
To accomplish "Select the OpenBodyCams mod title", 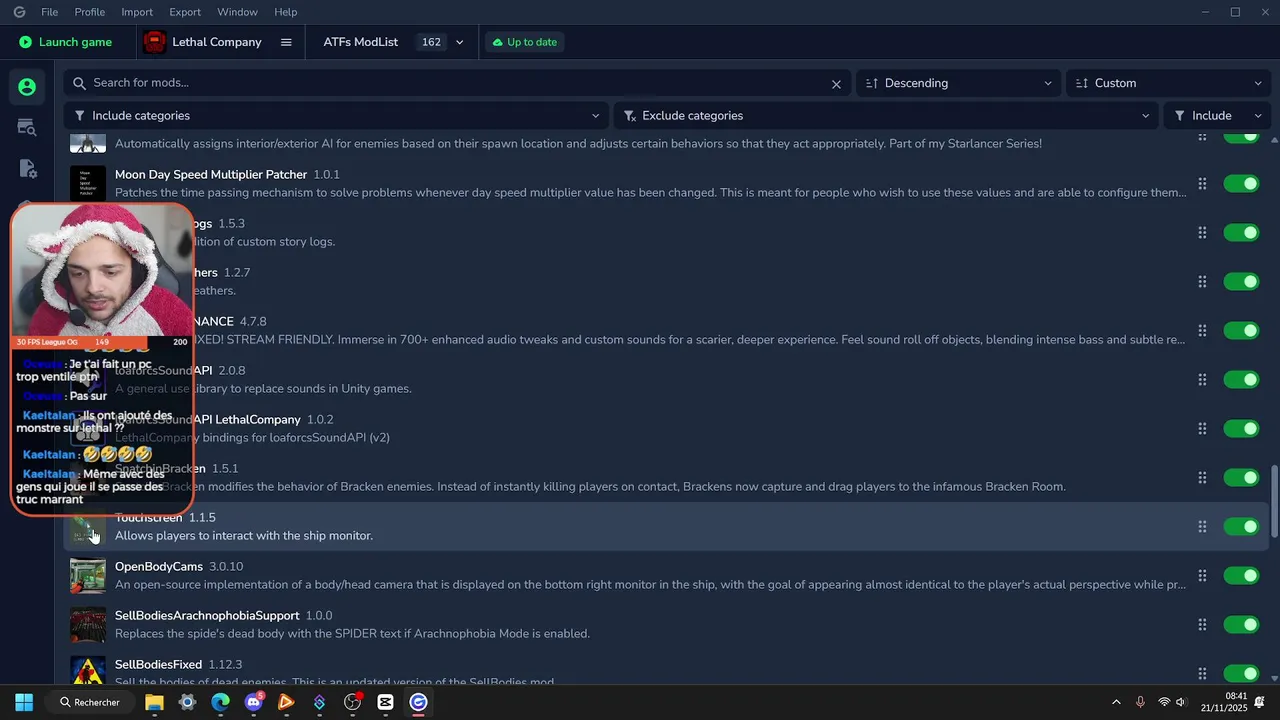I will click(x=159, y=567).
